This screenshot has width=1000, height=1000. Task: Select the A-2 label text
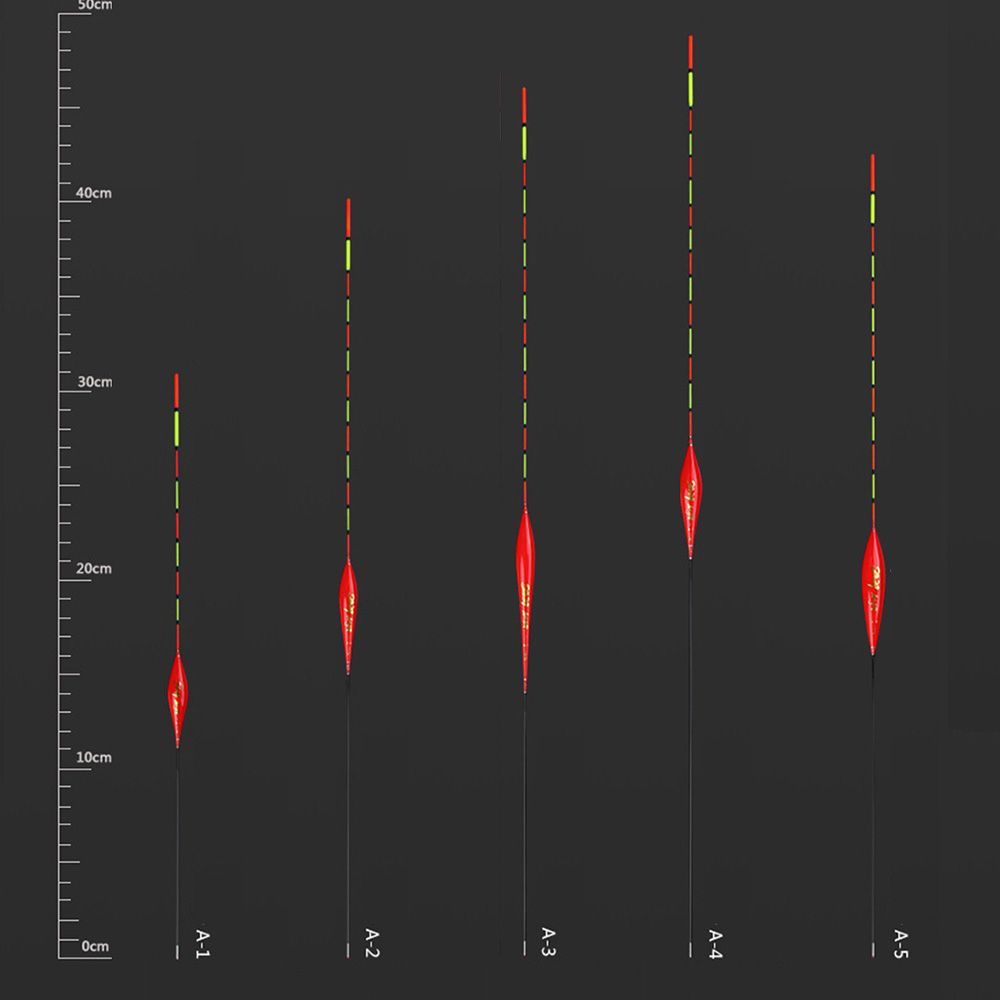[372, 943]
